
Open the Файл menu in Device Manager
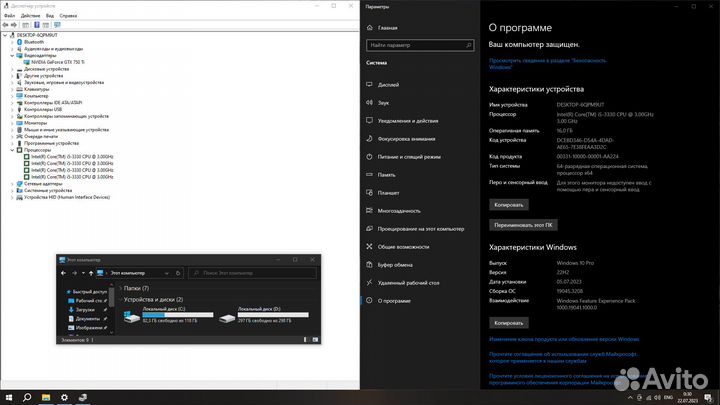[x=9, y=16]
